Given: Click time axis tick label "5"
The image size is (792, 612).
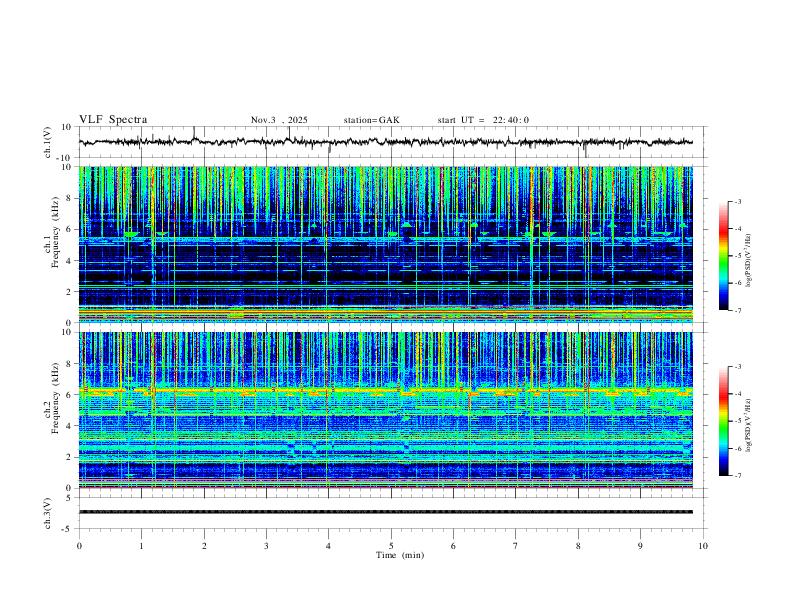Looking at the screenshot, I should pyautogui.click(x=391, y=546).
